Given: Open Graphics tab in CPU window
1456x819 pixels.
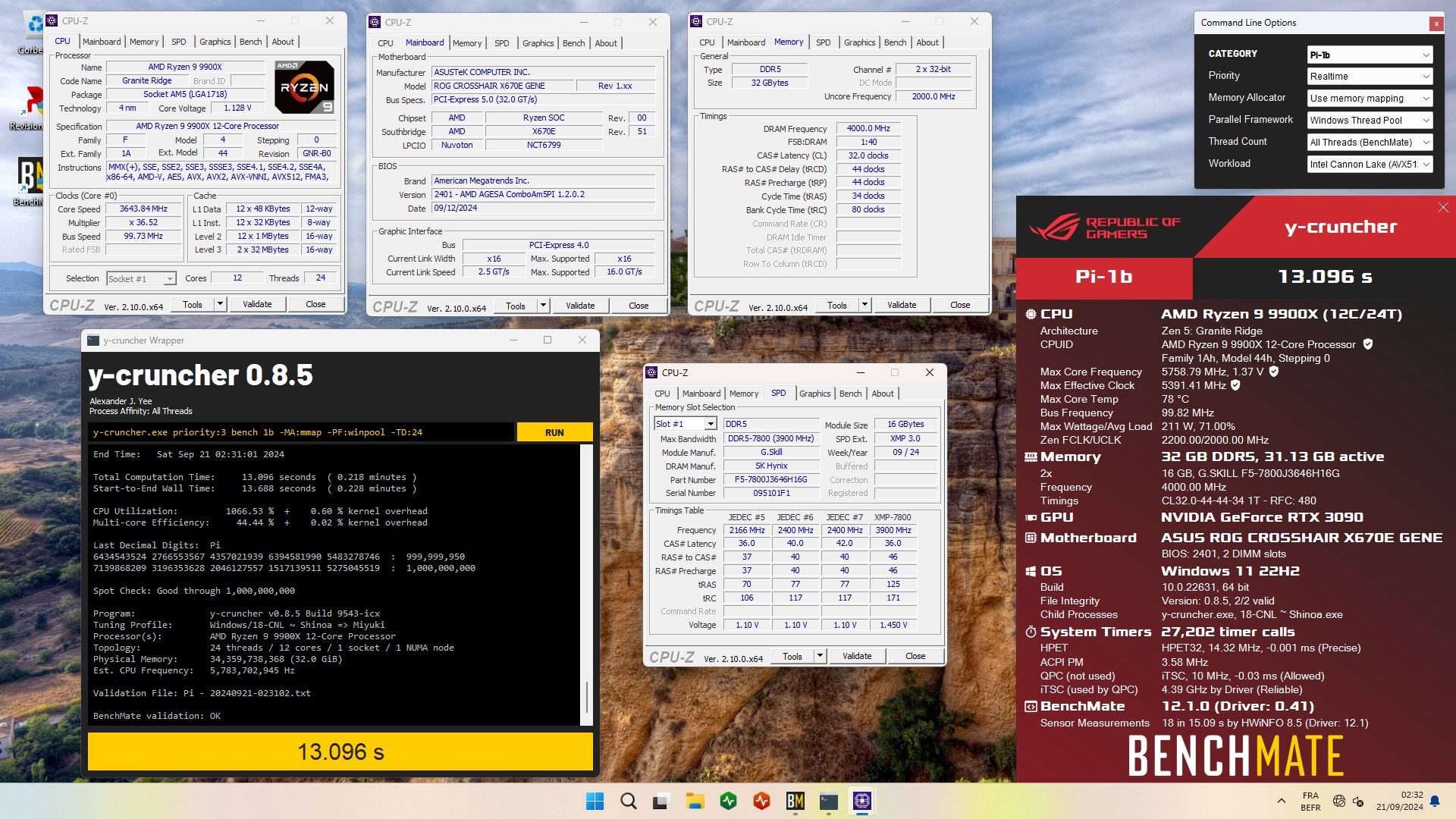Looking at the screenshot, I should click(215, 42).
